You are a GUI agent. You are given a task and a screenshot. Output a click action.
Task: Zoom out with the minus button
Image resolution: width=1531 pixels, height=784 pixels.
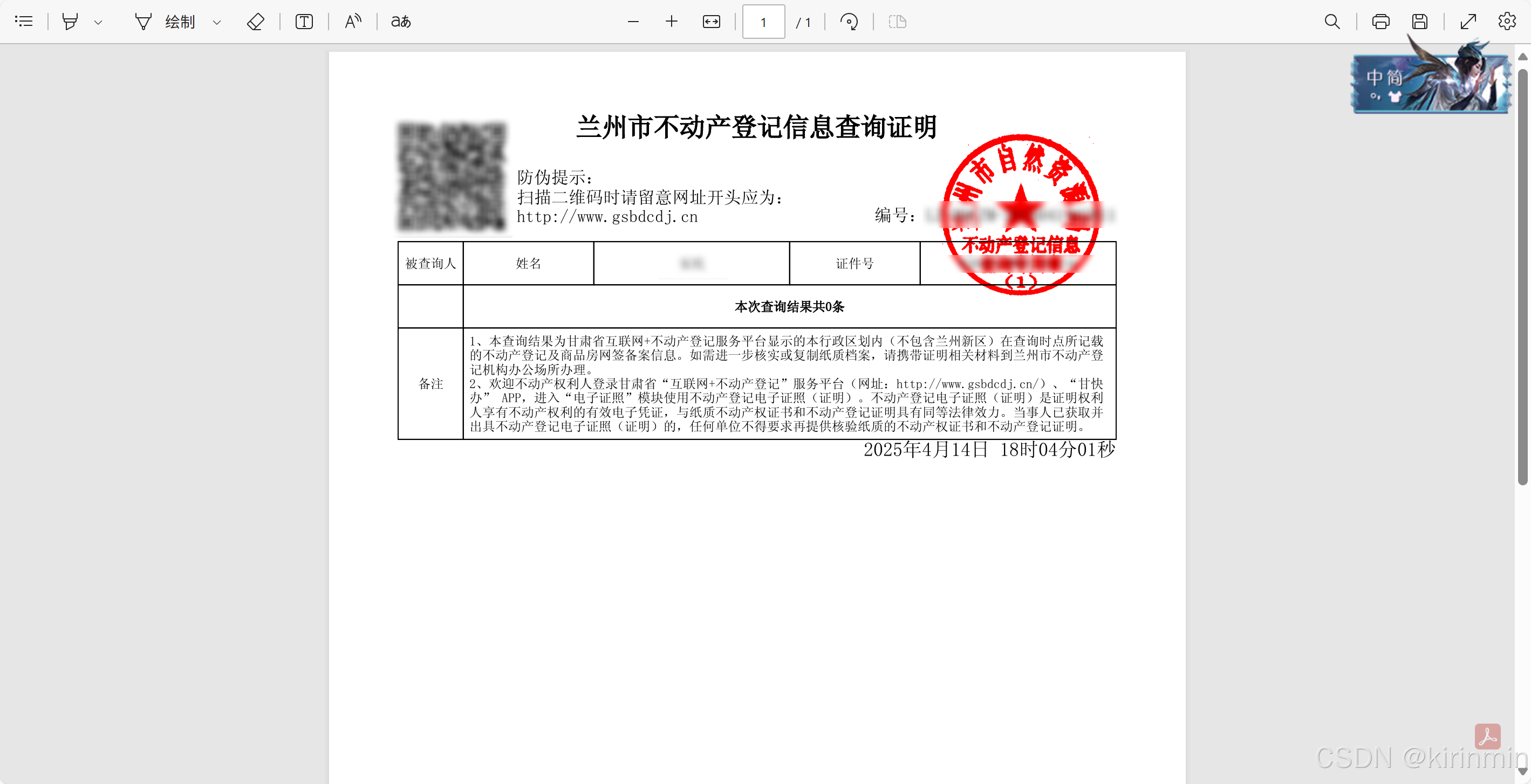point(633,22)
